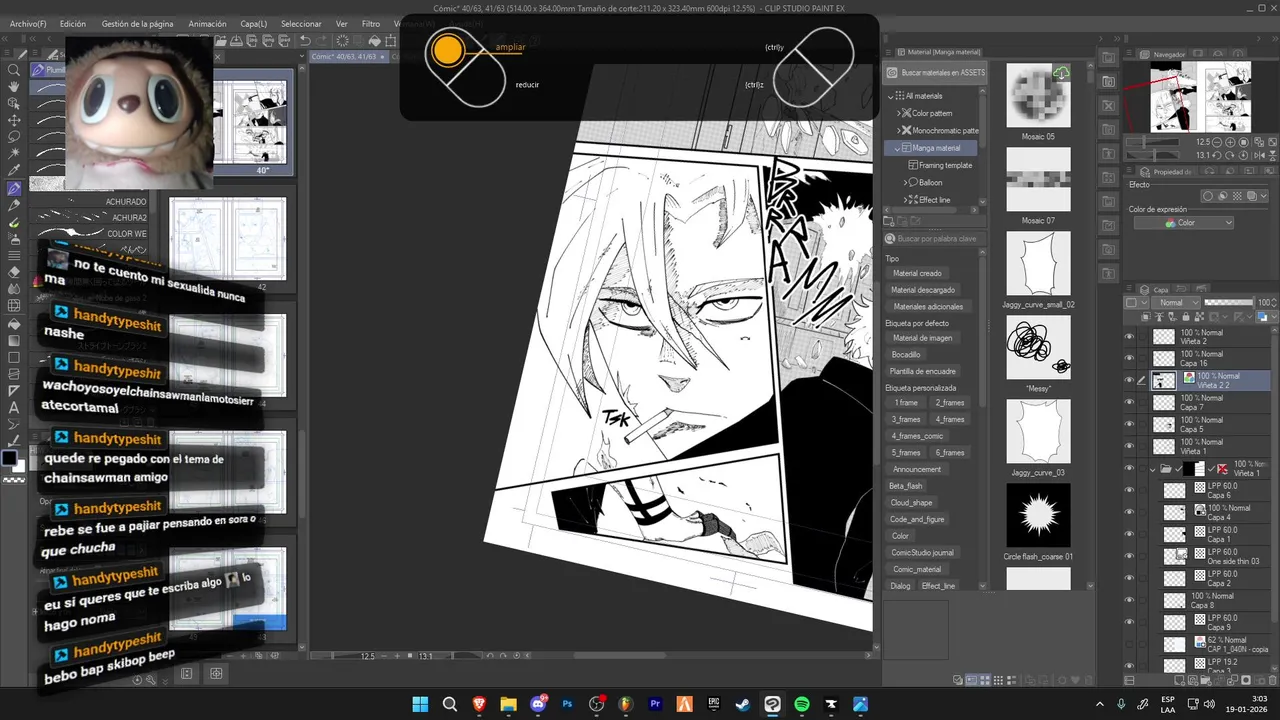
Task: Open the Gestión de la página menu
Action: (137, 24)
